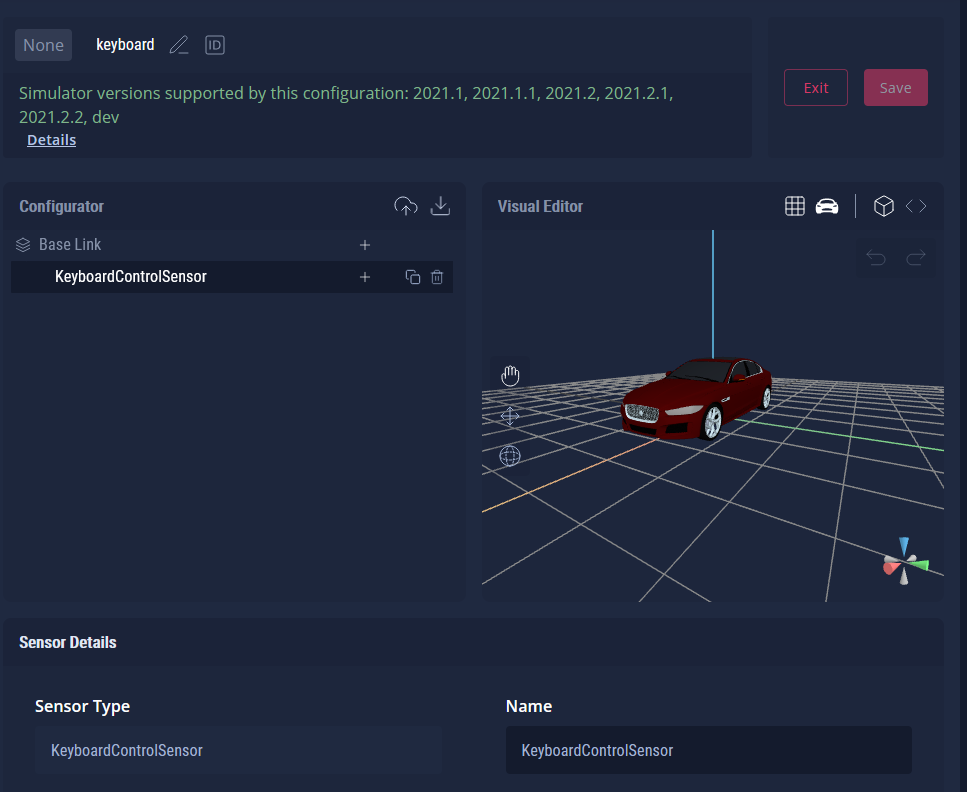Add a sensor to Base Link
This screenshot has width=967, height=792.
click(365, 245)
